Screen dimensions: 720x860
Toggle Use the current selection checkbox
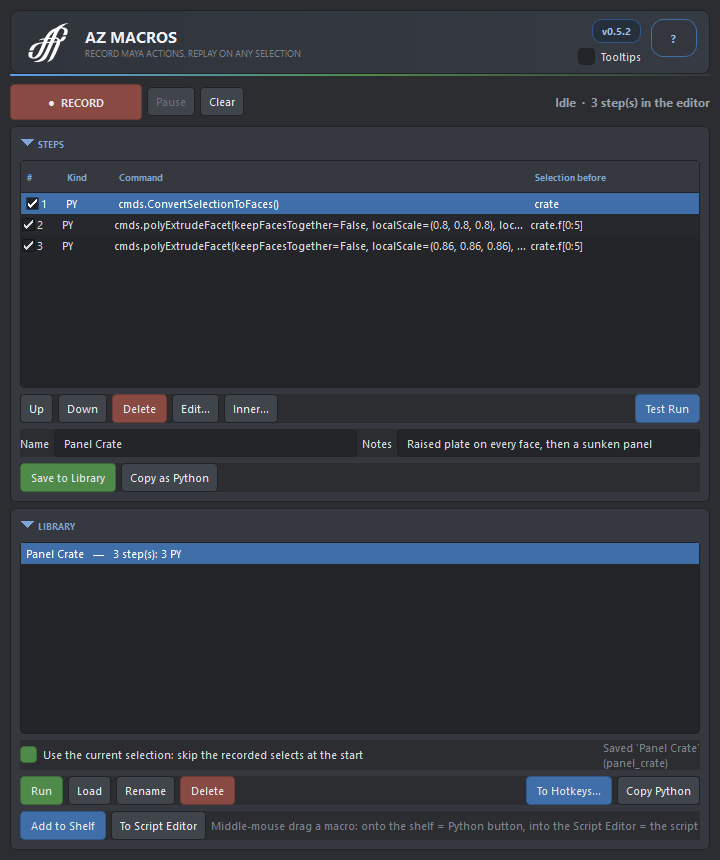(x=29, y=755)
